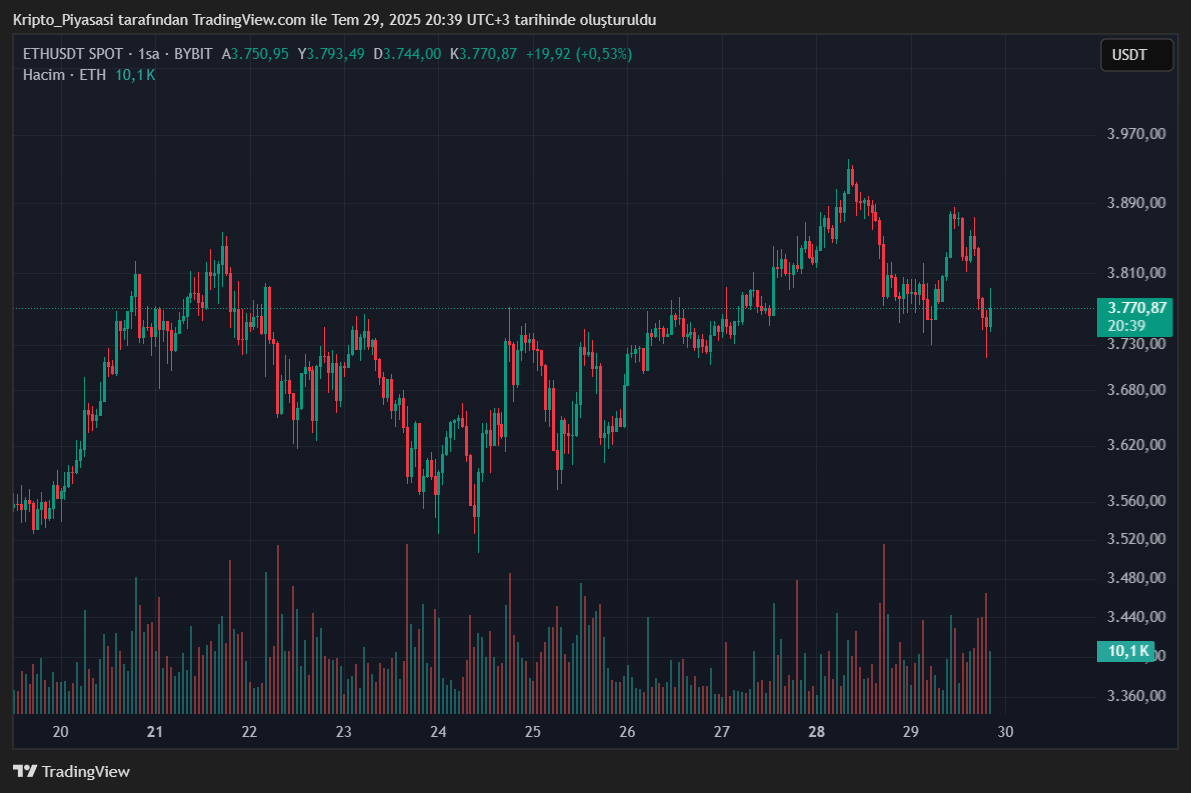Select date 28 on the time axis
1191x793 pixels.
(x=816, y=732)
